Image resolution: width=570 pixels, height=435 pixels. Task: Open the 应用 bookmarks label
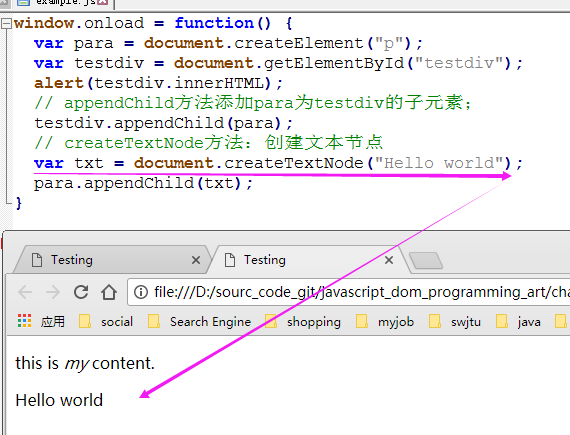(53, 322)
